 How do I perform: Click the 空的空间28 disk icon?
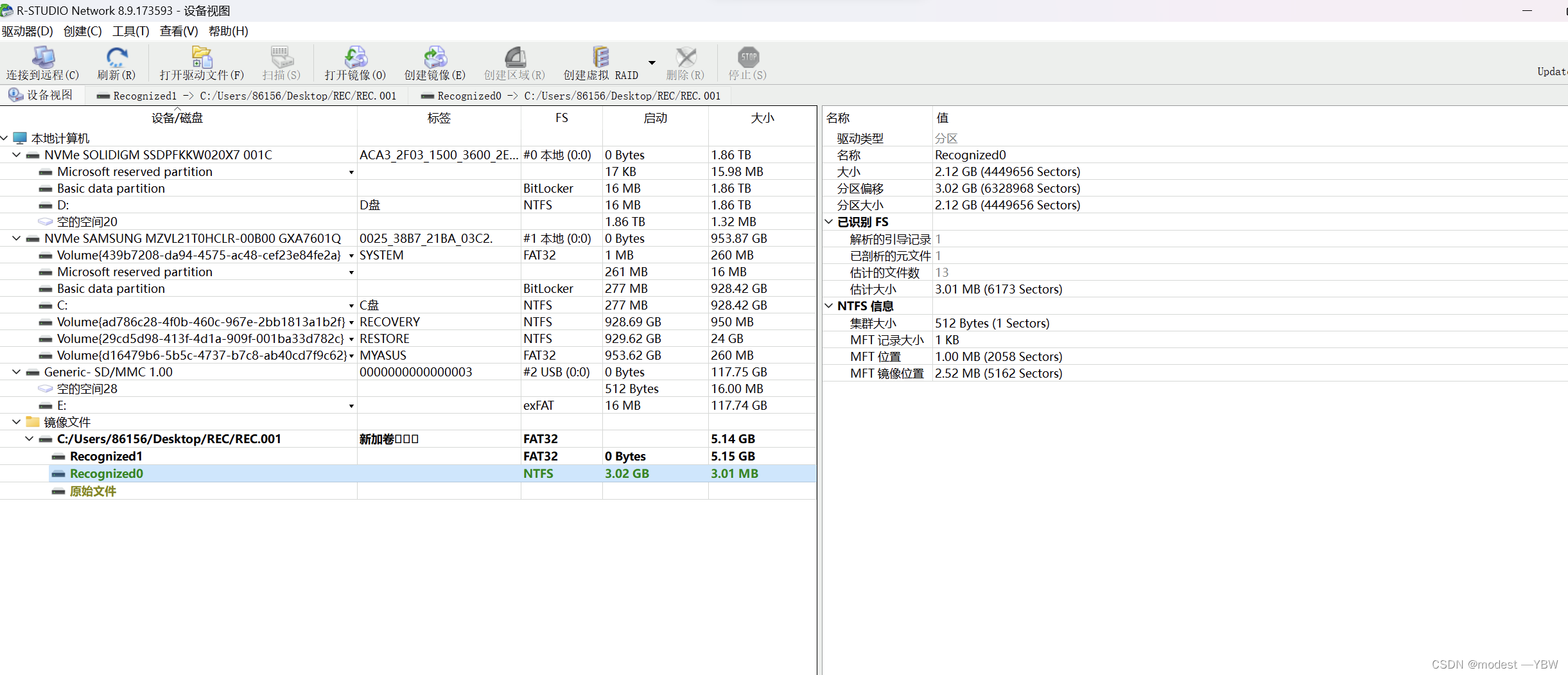46,389
